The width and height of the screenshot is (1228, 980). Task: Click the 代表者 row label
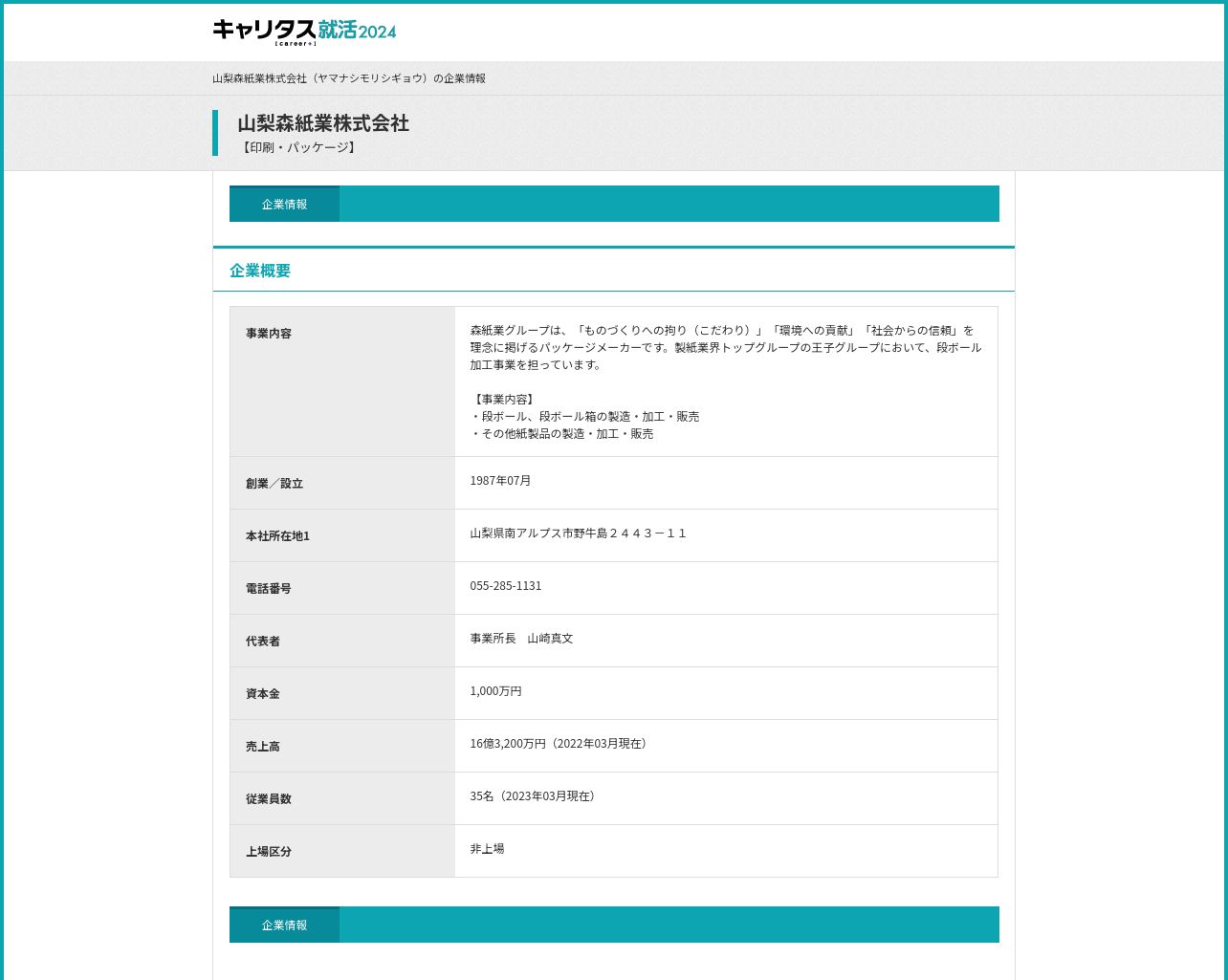point(263,642)
